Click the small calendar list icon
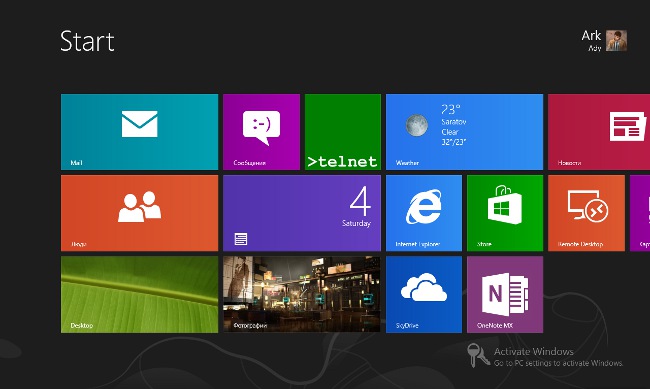Viewport: 650px width, 389px height. (x=241, y=239)
